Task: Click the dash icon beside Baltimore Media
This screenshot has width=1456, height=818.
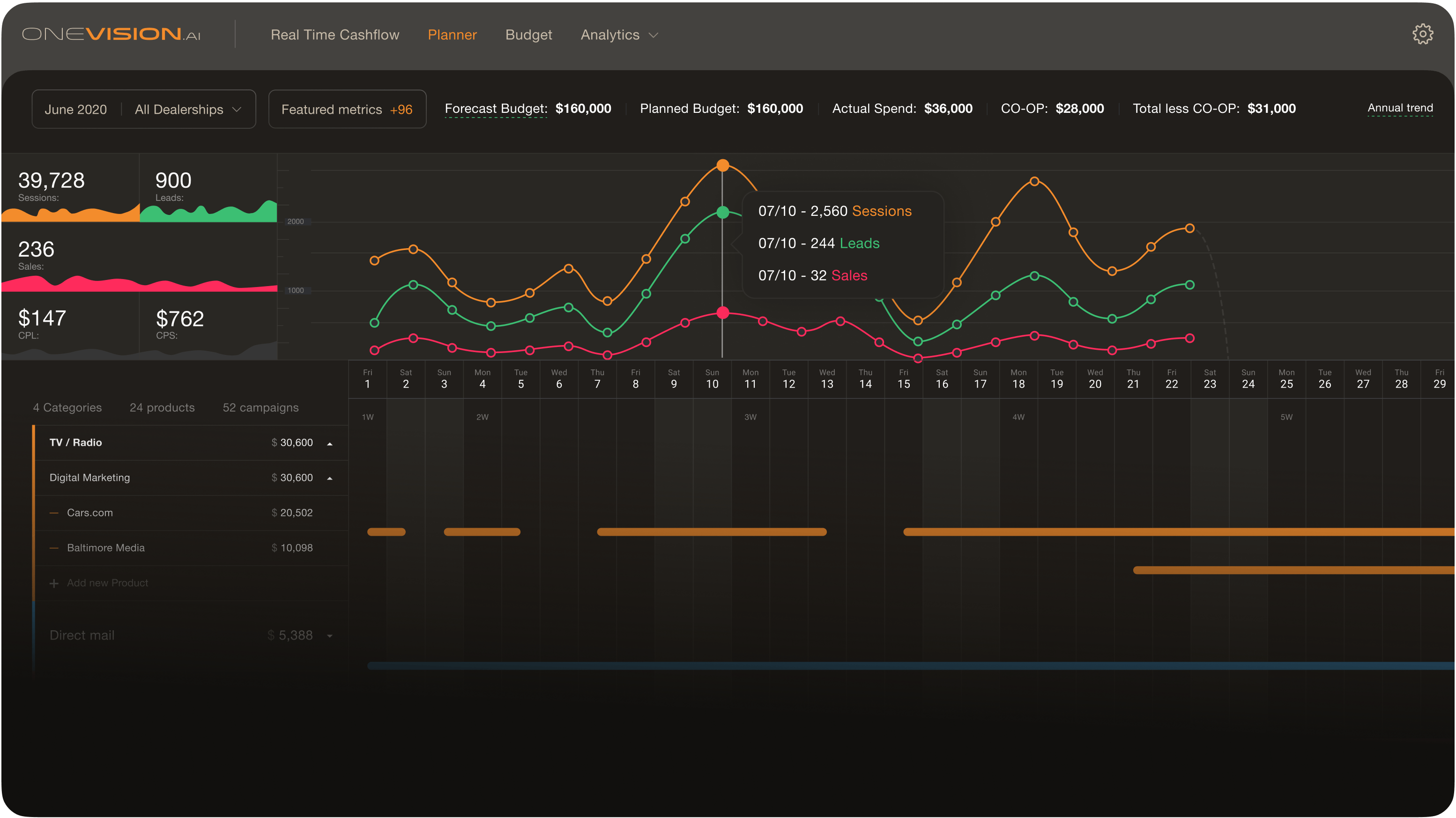Action: pyautogui.click(x=54, y=548)
